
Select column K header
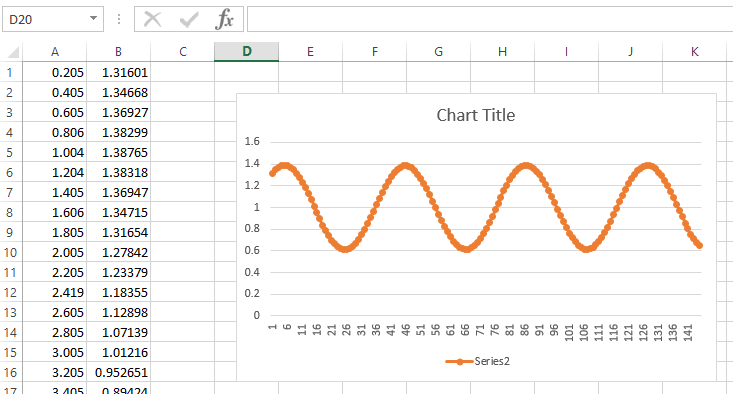[695, 51]
